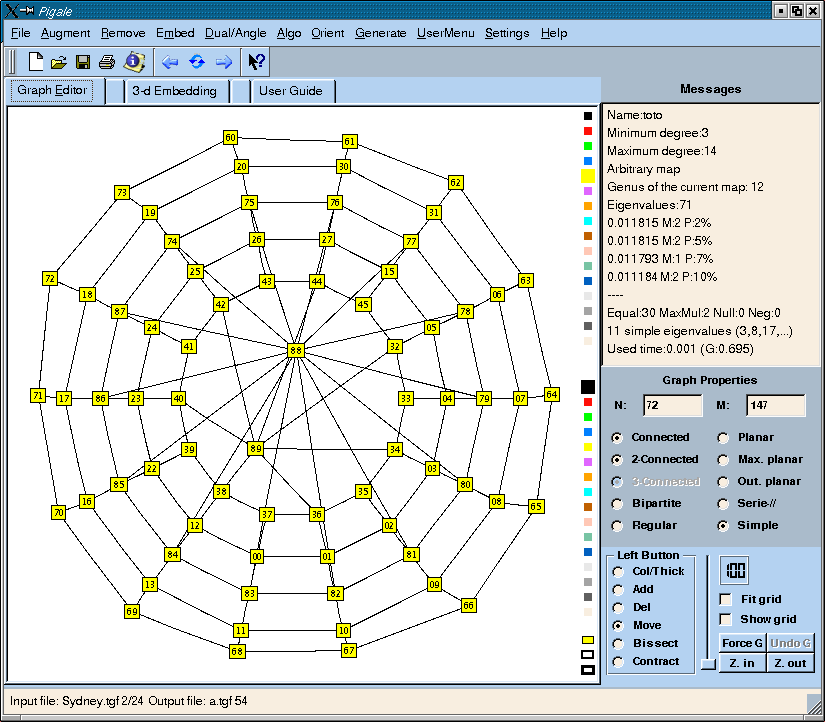Go to next graph with right arrow
This screenshot has height=722, width=825.
point(224,62)
